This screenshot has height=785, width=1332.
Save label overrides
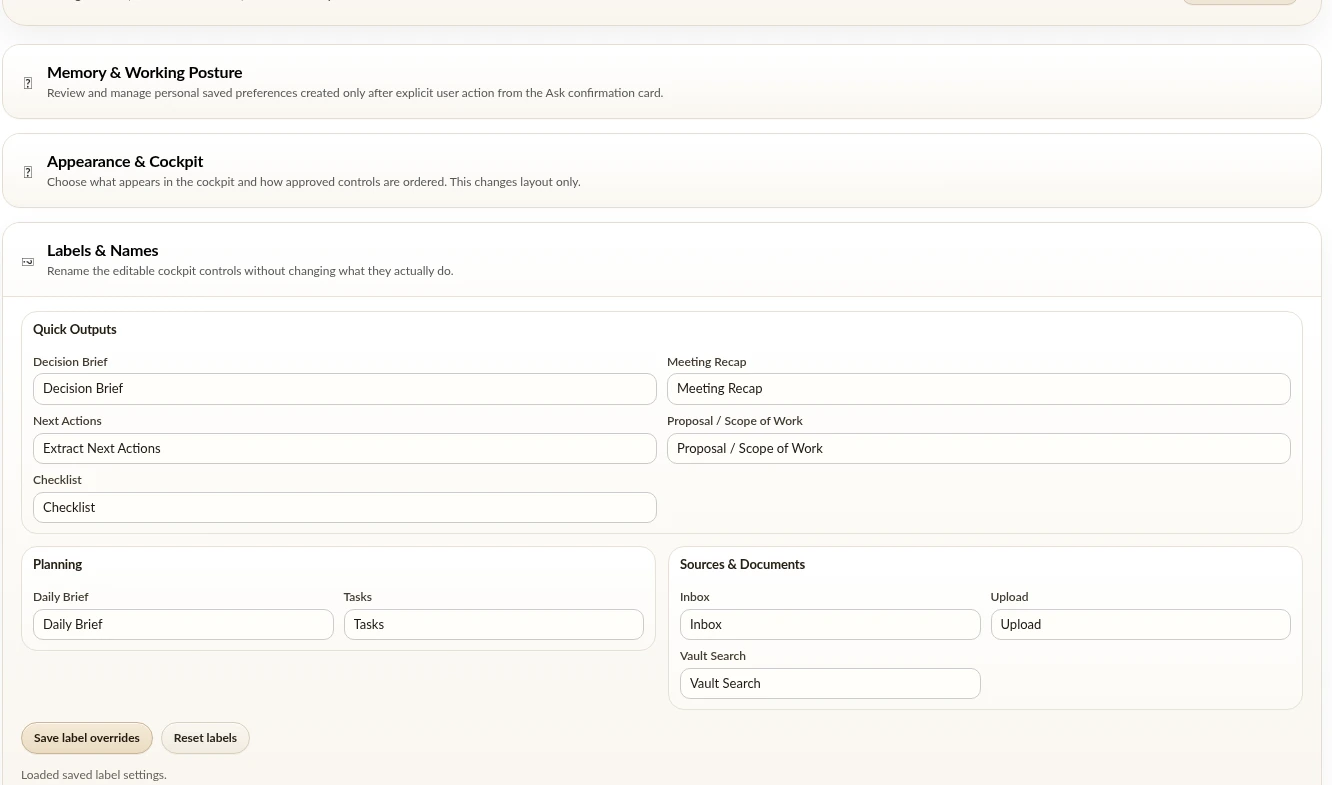[87, 738]
